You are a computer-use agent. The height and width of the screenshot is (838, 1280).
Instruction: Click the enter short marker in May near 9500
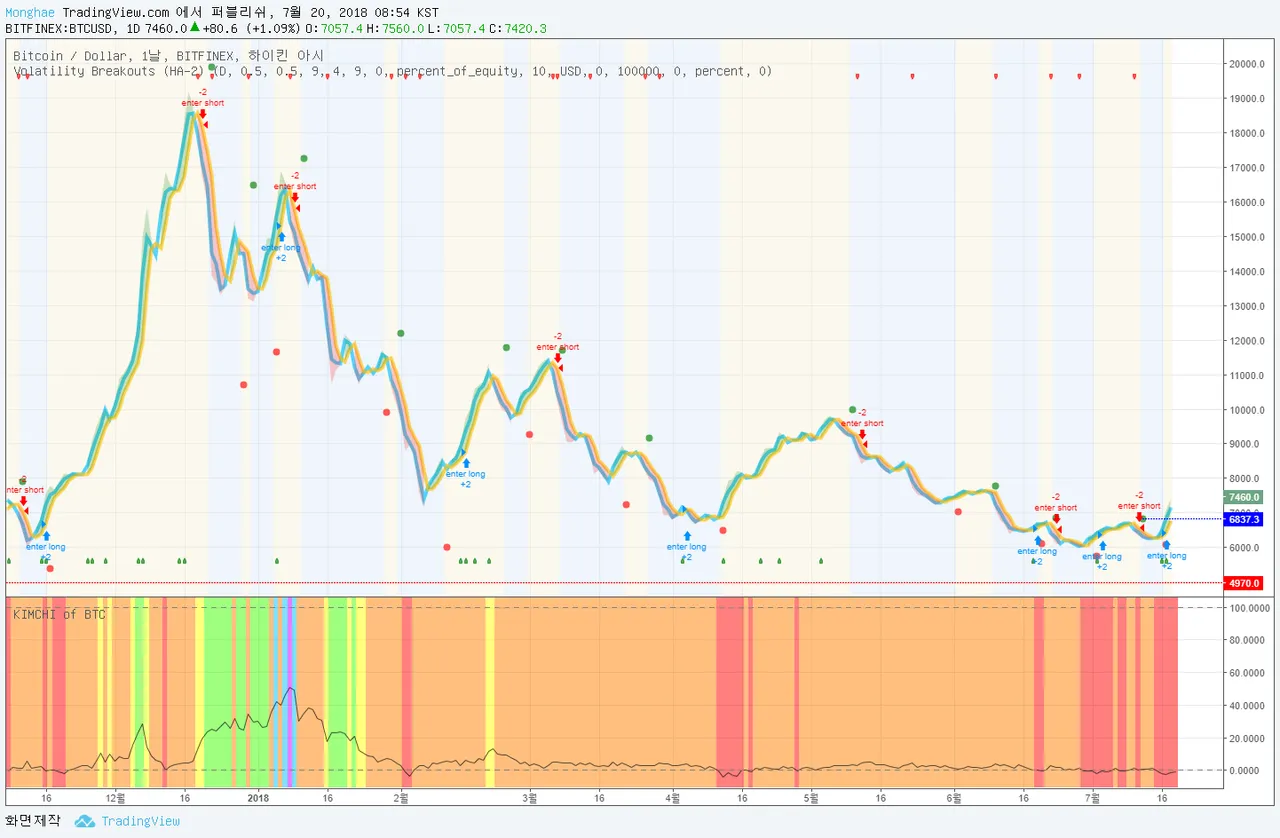click(862, 423)
